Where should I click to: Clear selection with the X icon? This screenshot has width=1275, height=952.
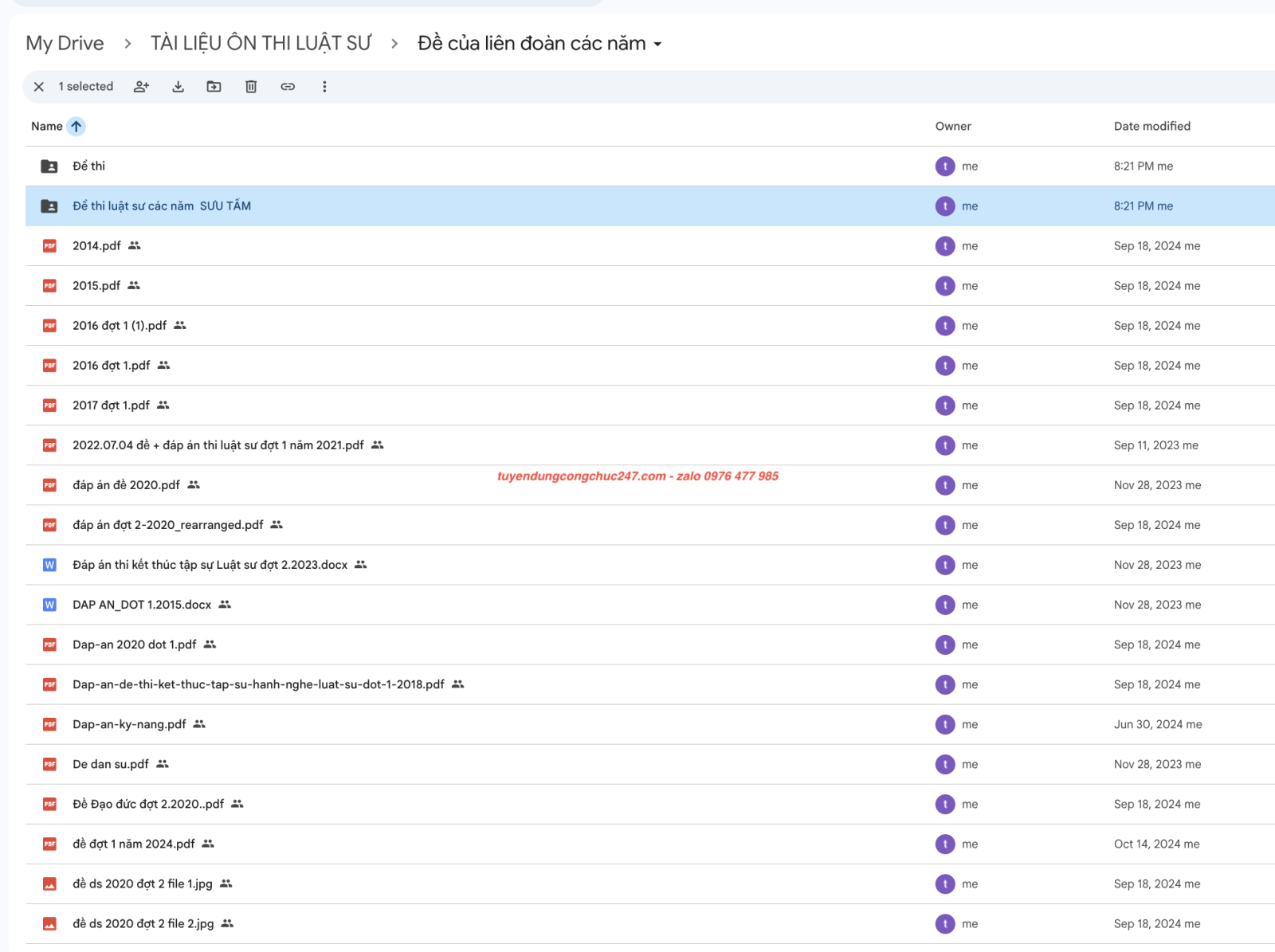click(39, 87)
